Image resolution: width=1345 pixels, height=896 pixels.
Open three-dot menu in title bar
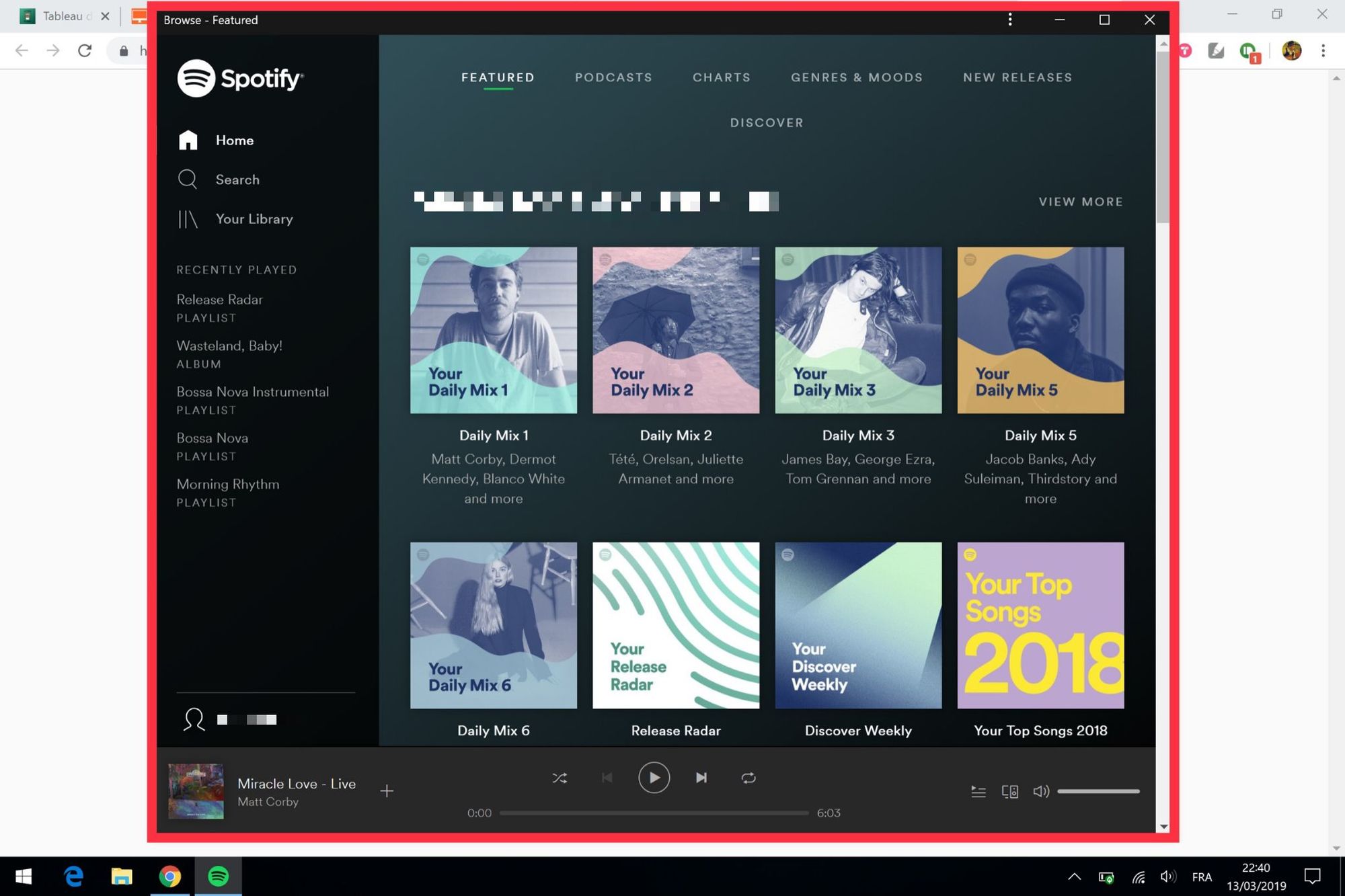coord(1010,20)
